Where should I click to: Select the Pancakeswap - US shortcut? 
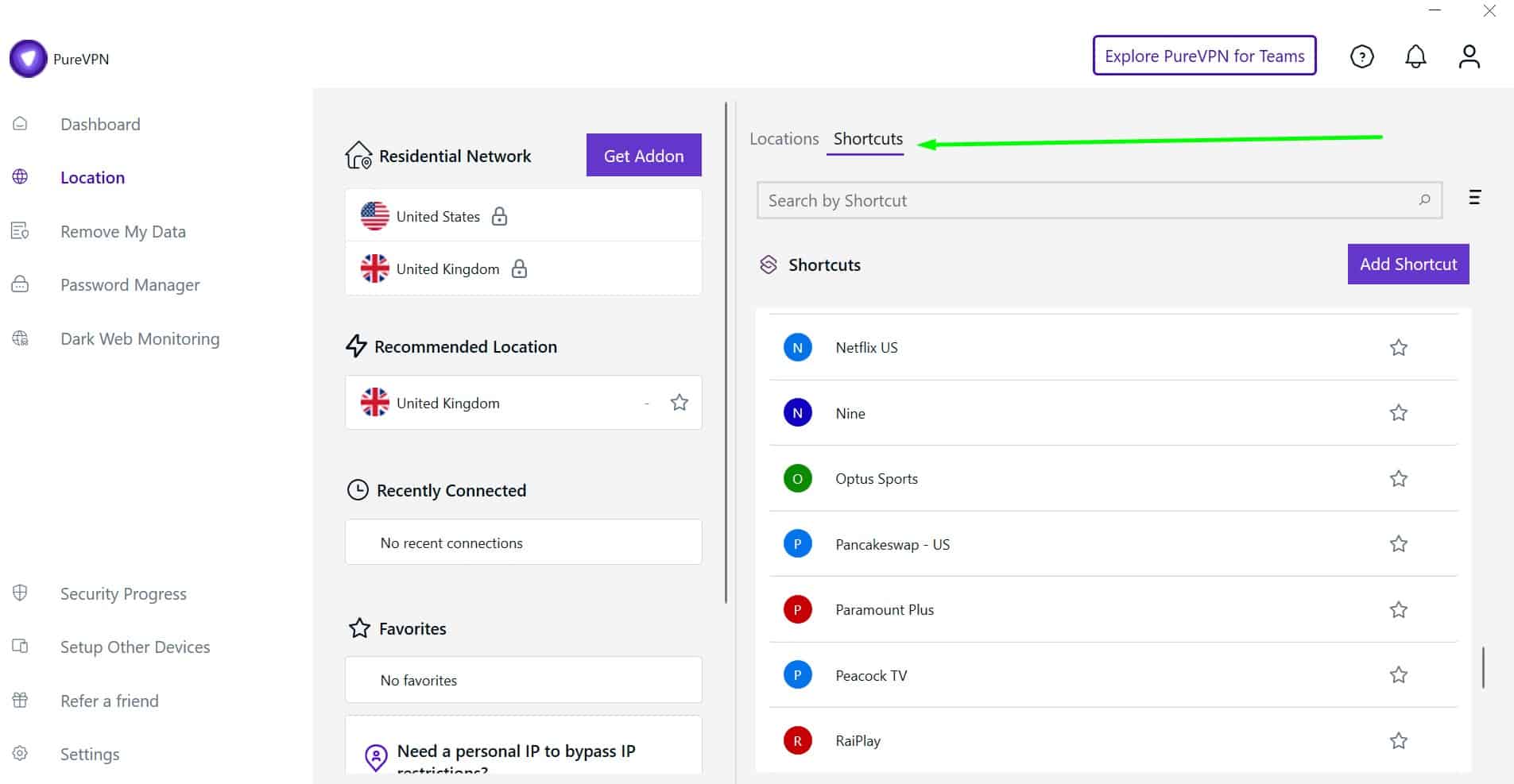click(x=1113, y=544)
